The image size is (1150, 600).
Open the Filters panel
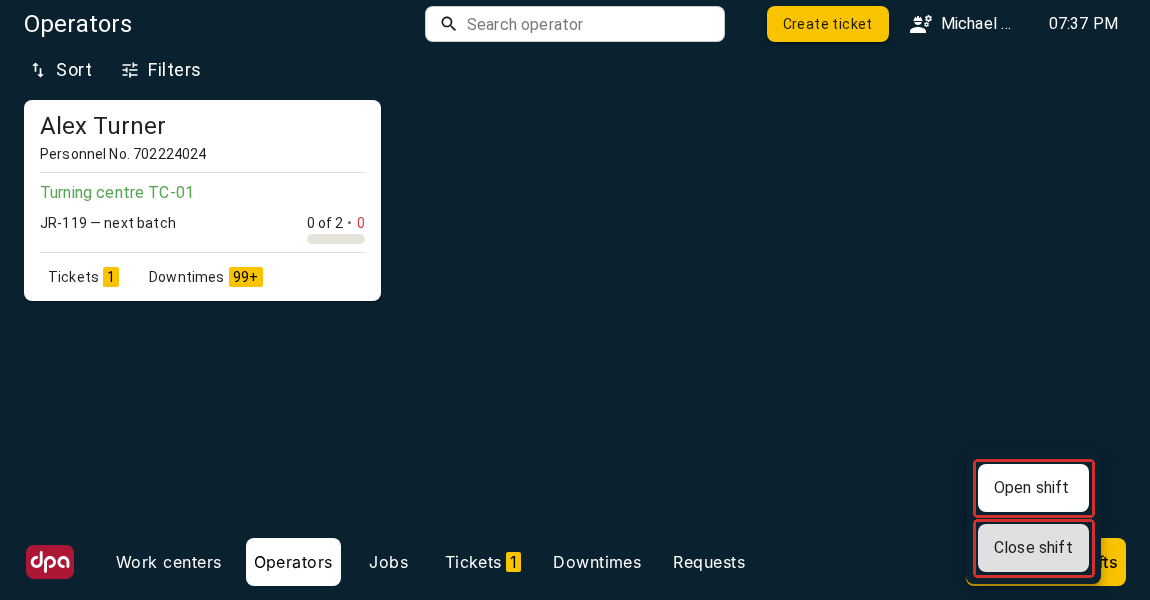161,70
